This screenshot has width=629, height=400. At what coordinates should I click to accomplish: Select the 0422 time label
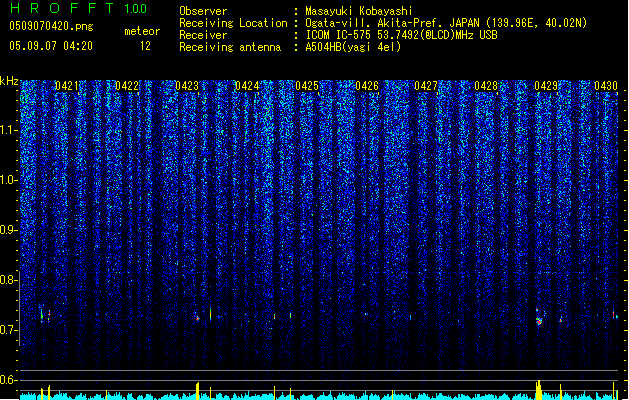coord(127,86)
